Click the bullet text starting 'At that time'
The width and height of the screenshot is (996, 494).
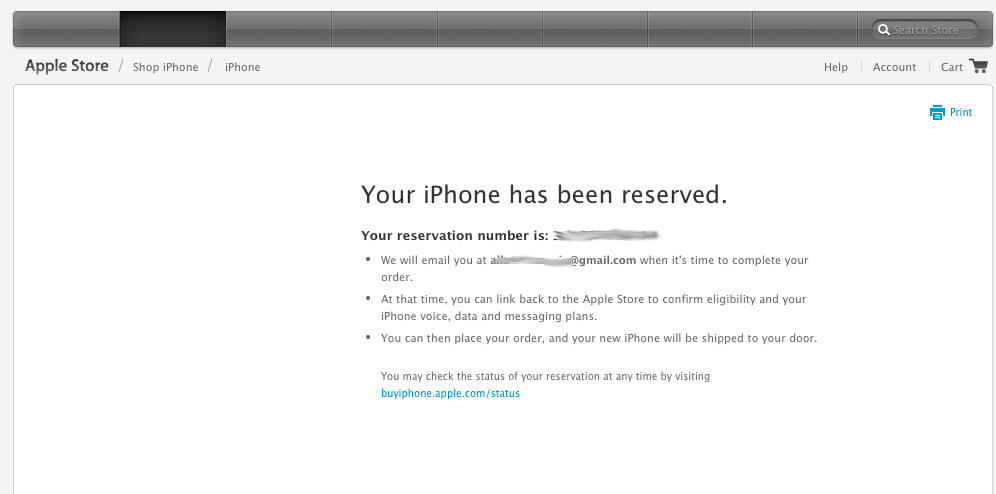click(593, 307)
